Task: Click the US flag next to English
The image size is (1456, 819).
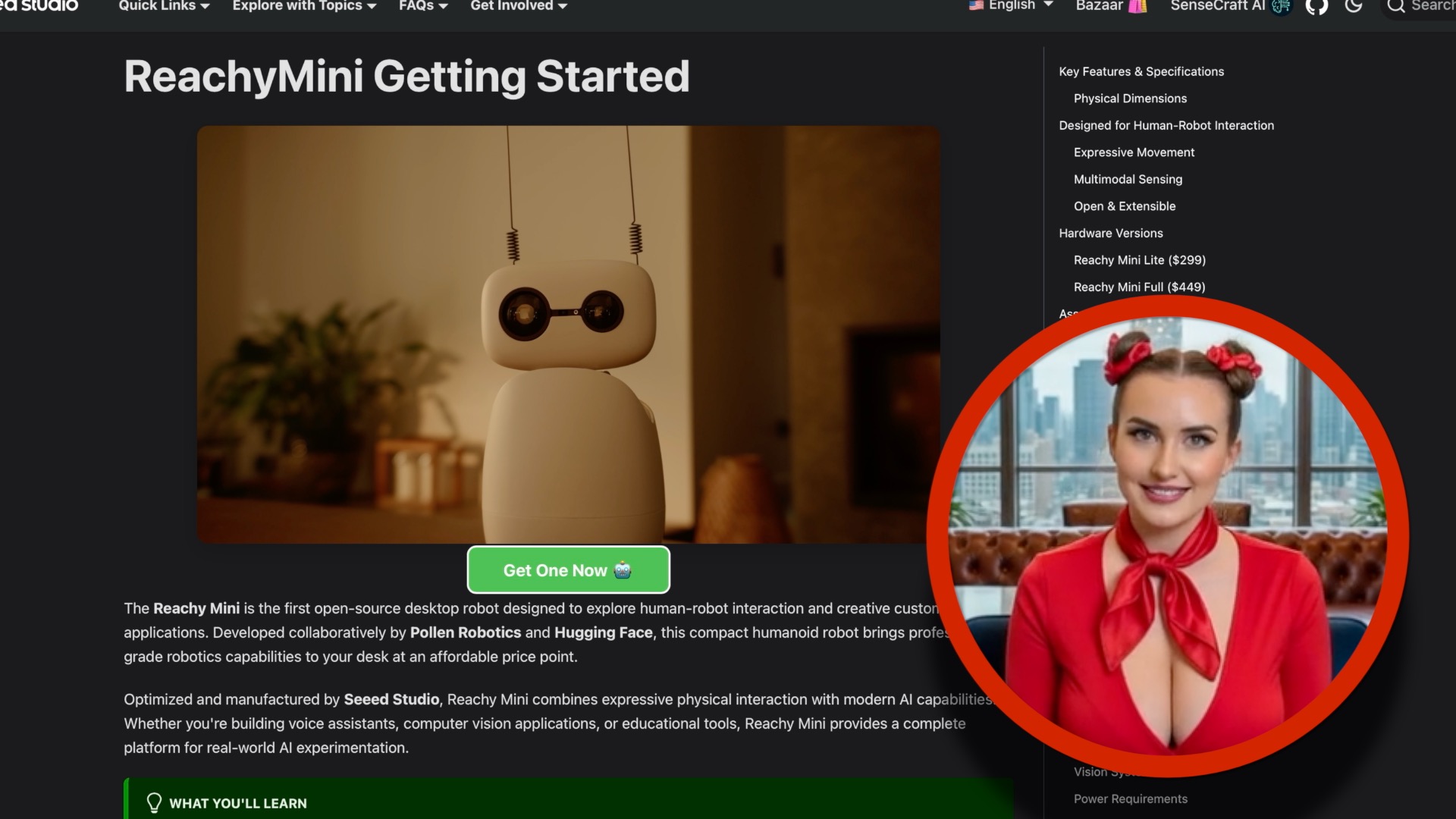Action: coord(977,5)
